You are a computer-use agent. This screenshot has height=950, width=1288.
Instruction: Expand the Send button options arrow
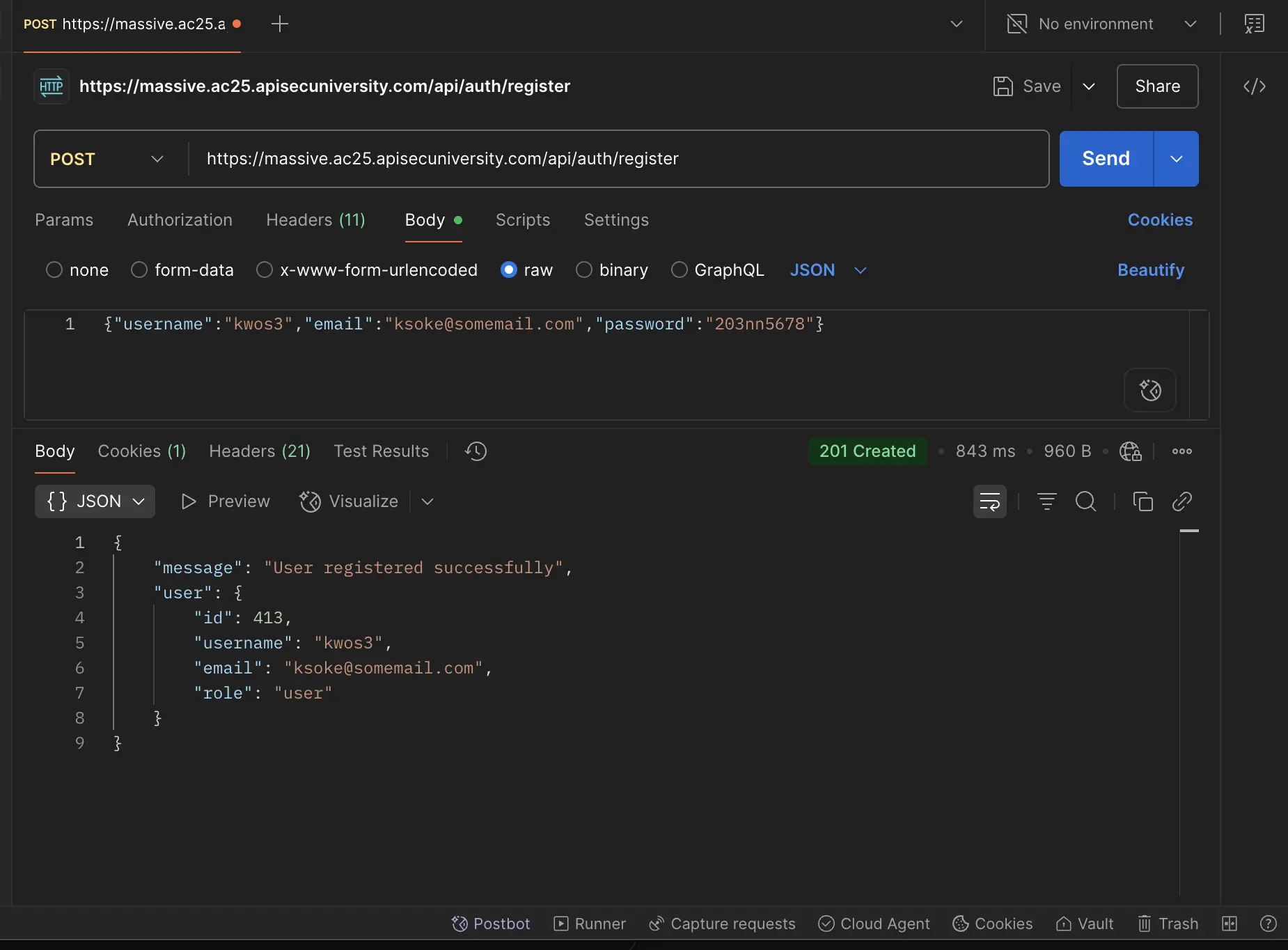1177,159
